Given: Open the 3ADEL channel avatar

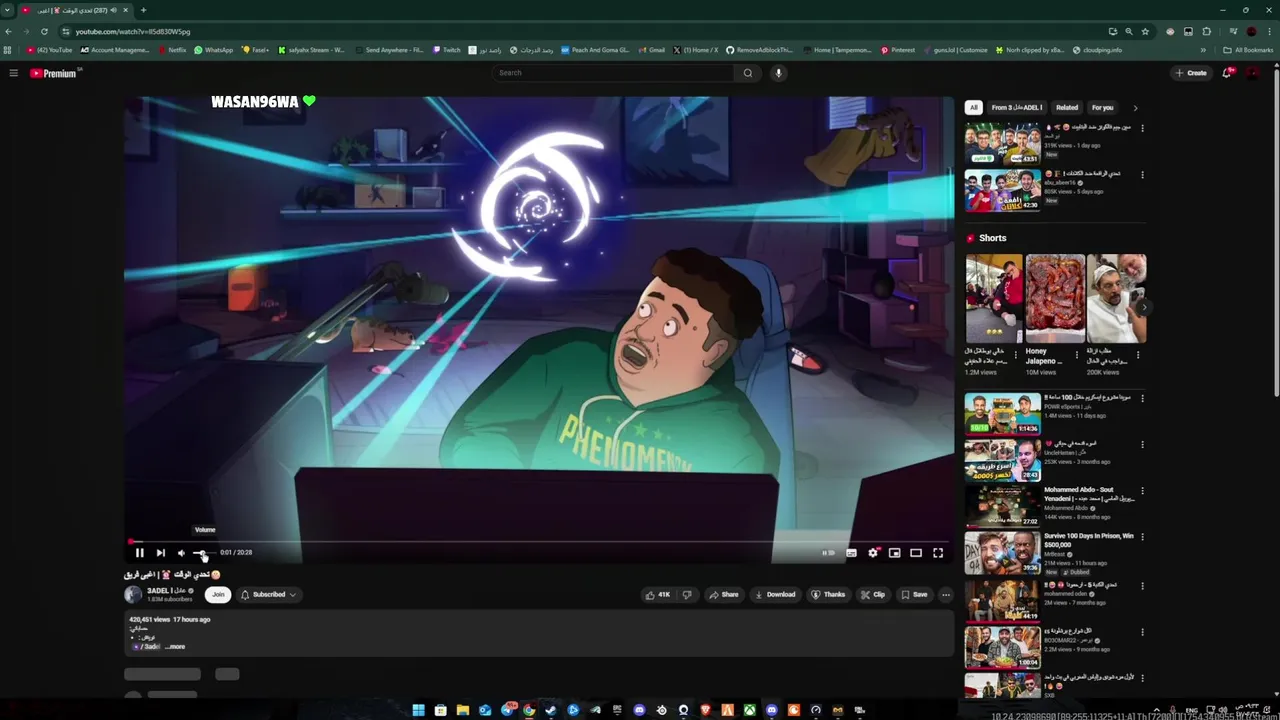Looking at the screenshot, I should coord(133,594).
